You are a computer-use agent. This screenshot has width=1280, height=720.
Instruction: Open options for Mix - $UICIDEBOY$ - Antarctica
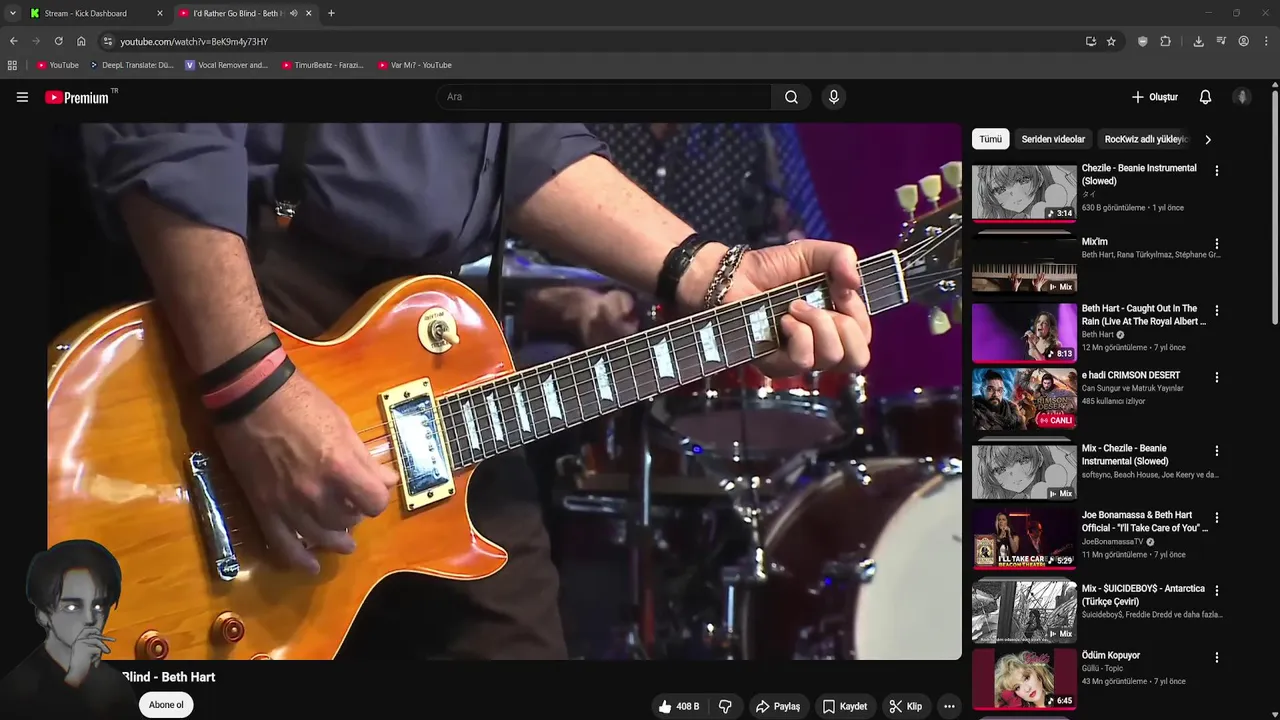[1217, 591]
